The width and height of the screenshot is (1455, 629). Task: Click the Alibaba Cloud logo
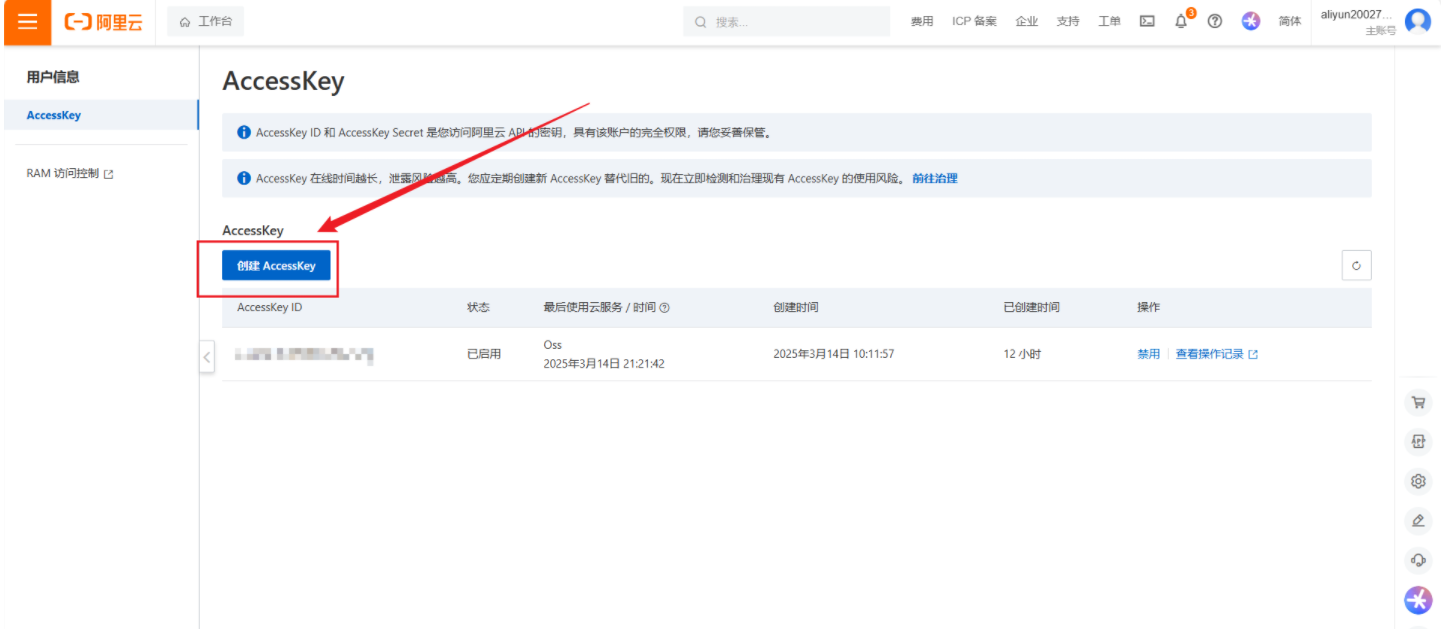[104, 22]
